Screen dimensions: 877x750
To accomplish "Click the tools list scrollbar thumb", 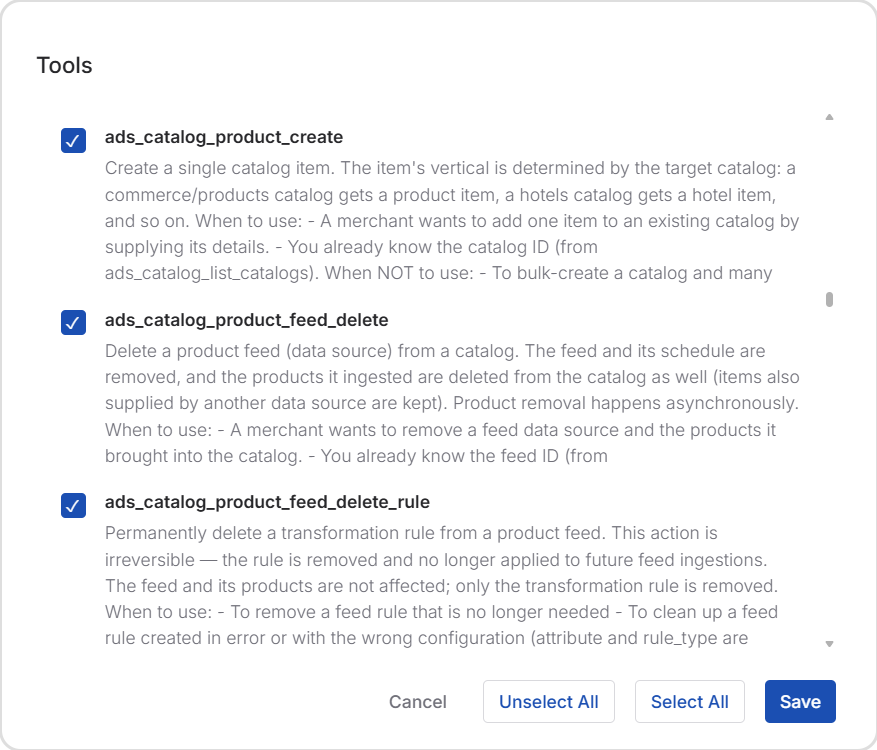I will coord(829,300).
